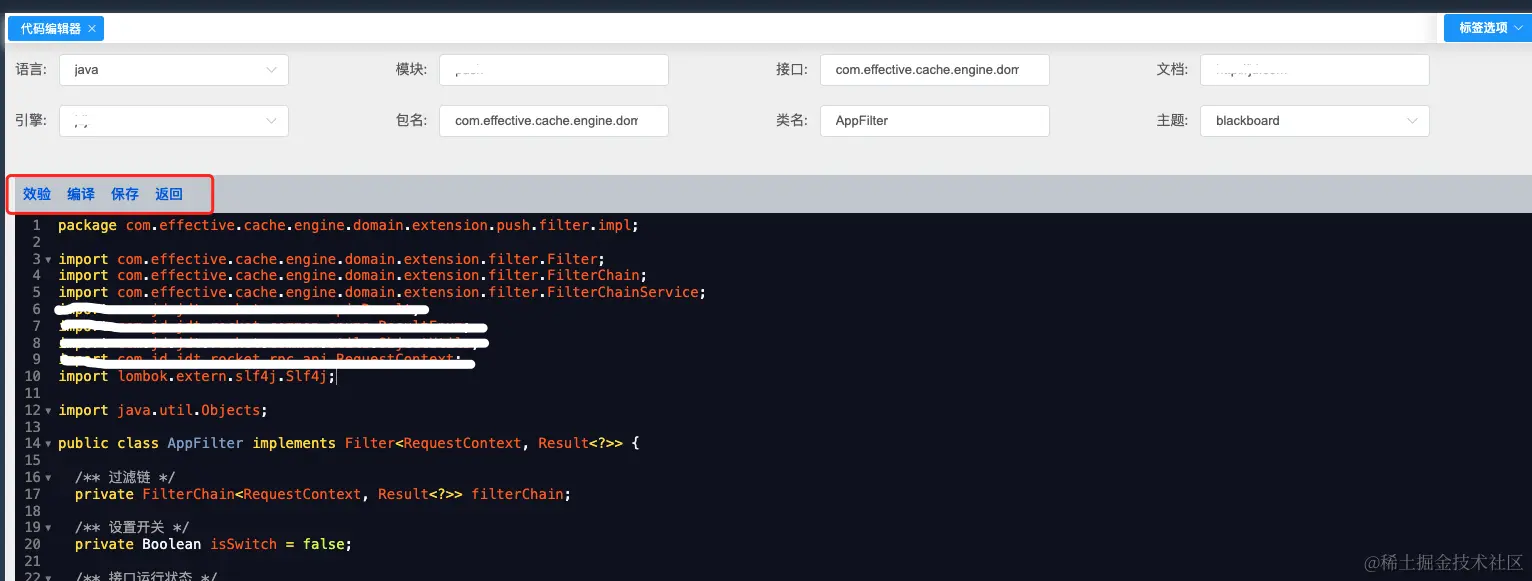Click line number 10 in the gutter
Viewport: 1532px width, 581px height.
point(33,376)
